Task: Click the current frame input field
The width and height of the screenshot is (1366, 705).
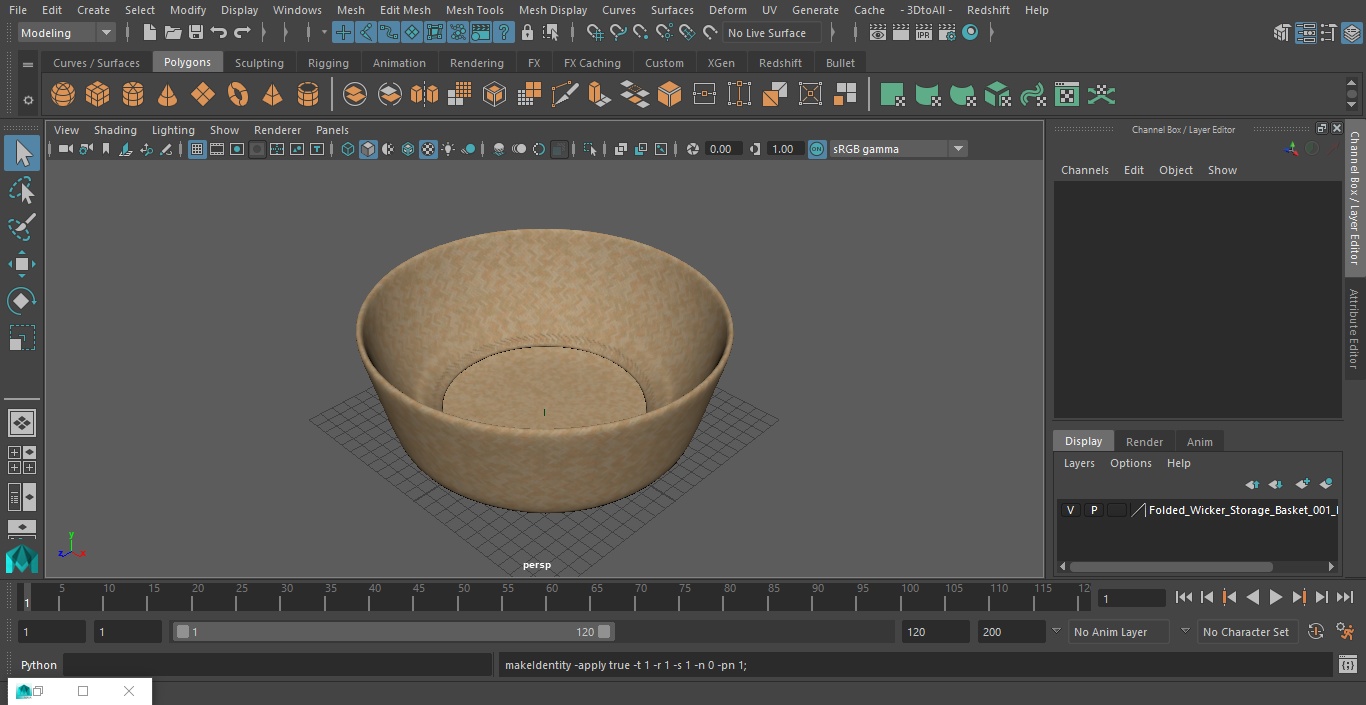Action: click(x=1131, y=598)
